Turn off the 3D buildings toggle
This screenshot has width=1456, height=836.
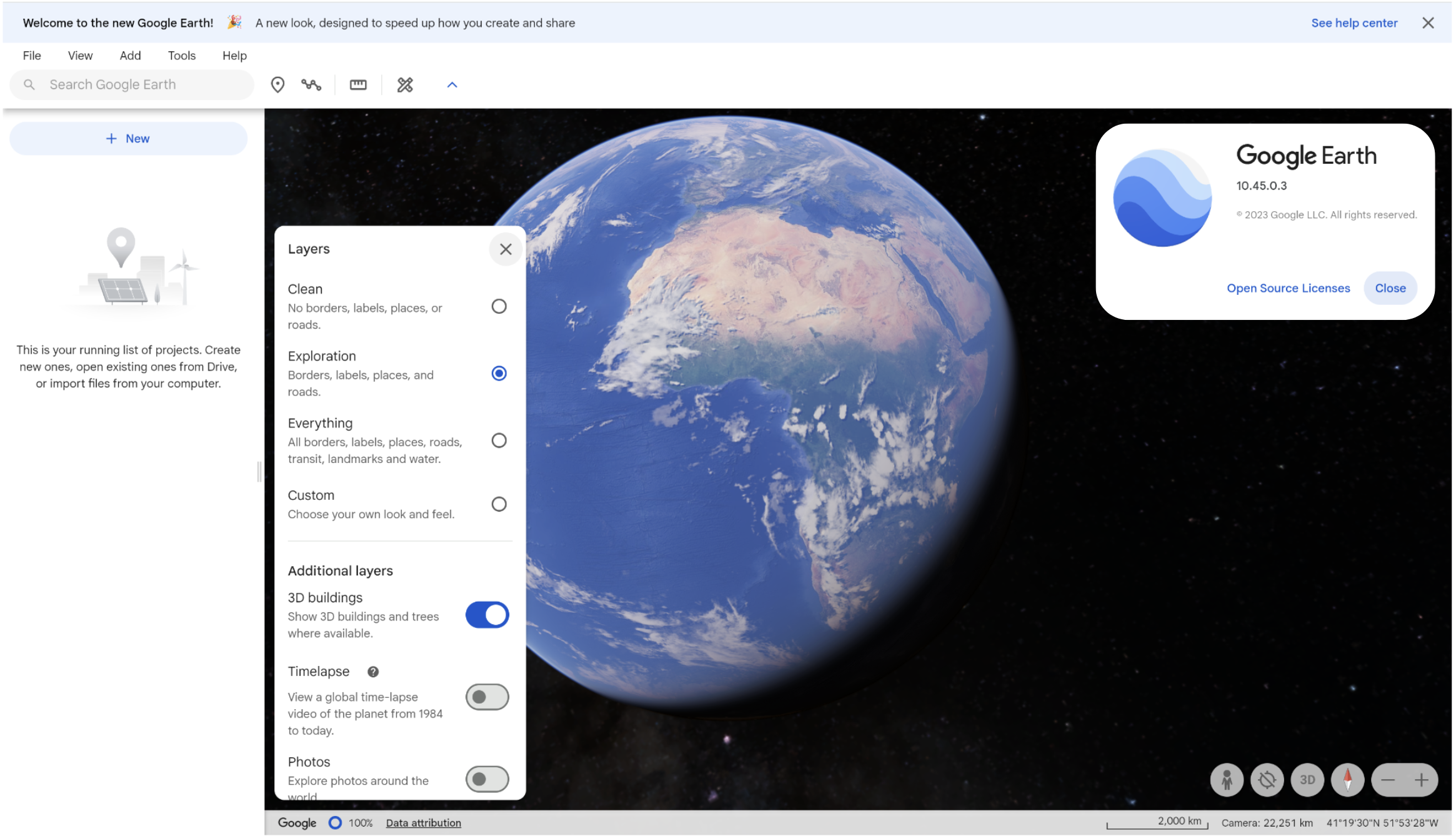click(487, 615)
